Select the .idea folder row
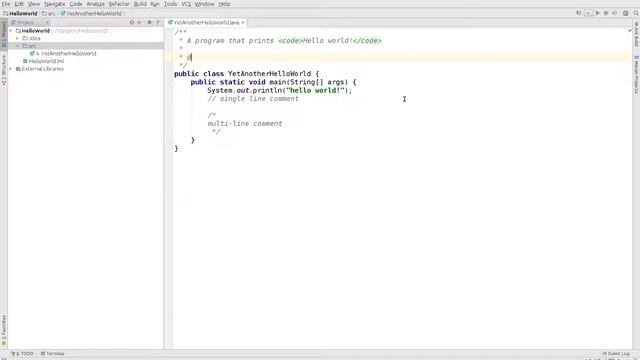The height and width of the screenshot is (360, 640). tap(85, 38)
